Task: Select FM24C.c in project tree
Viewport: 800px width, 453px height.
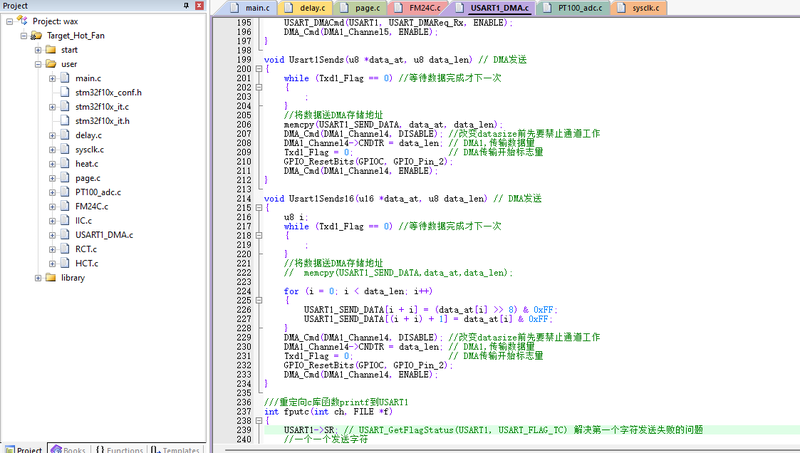Action: pos(92,207)
